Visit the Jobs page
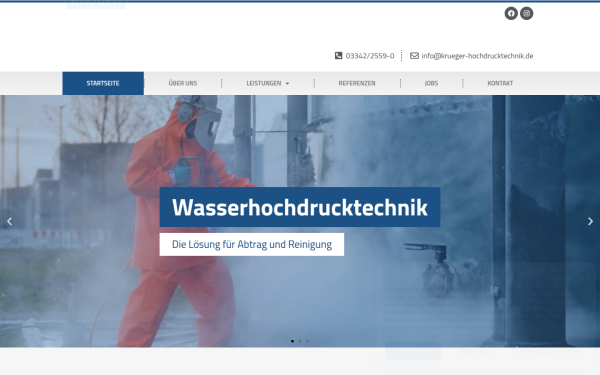 (x=431, y=83)
